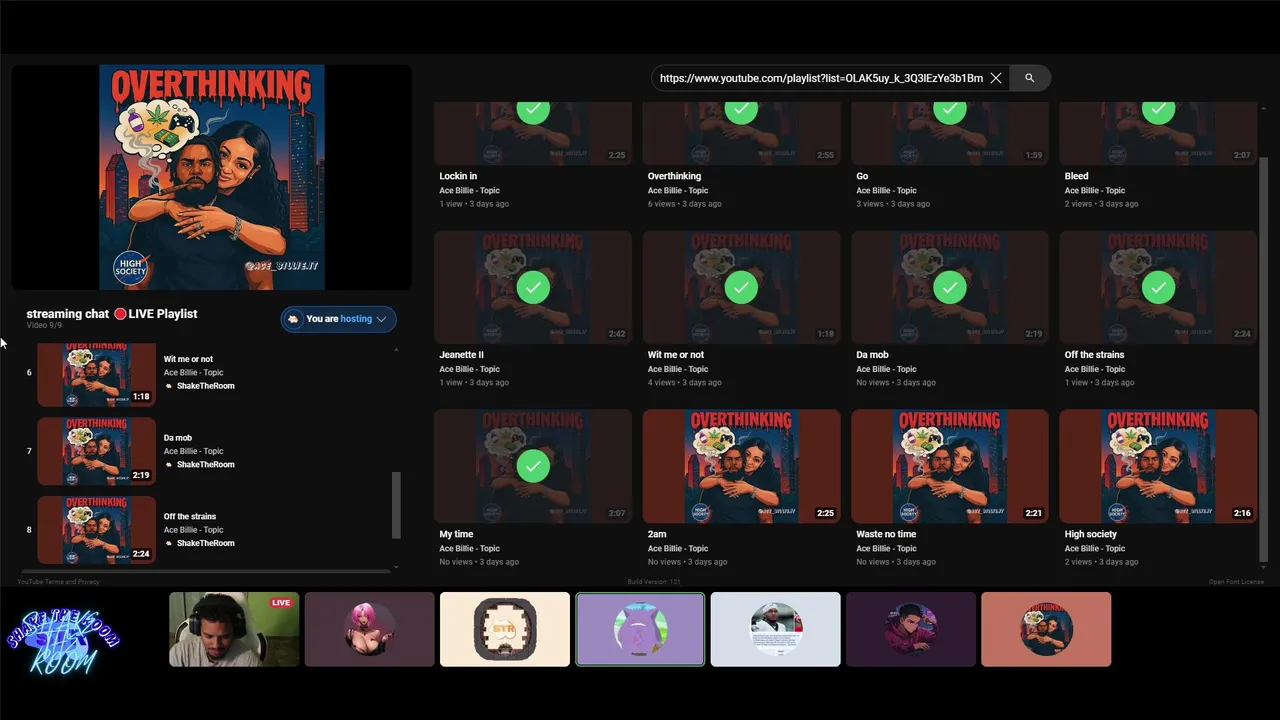Image resolution: width=1280 pixels, height=720 pixels.
Task: Open the Open Font License link
Action: 1236,582
